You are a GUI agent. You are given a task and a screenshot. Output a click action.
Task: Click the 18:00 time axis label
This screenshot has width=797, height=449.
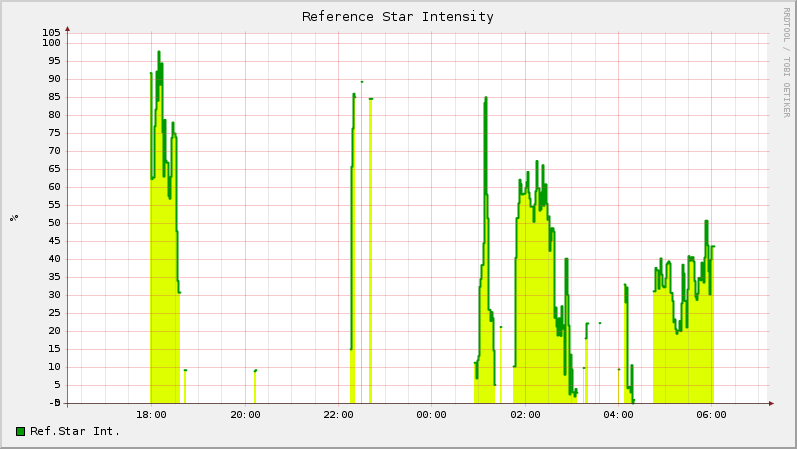pos(151,415)
